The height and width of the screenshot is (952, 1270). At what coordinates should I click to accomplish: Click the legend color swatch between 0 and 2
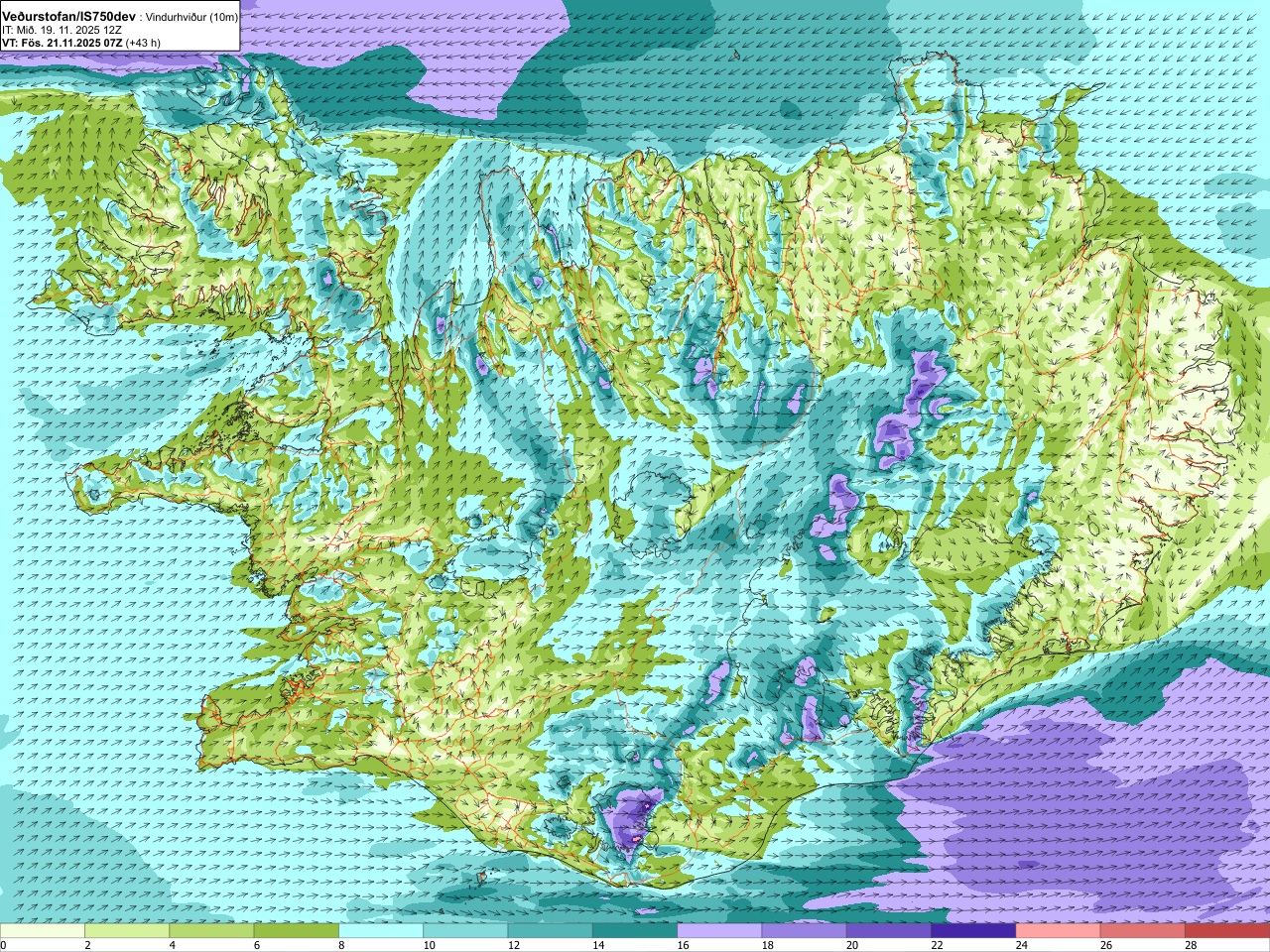click(43, 931)
